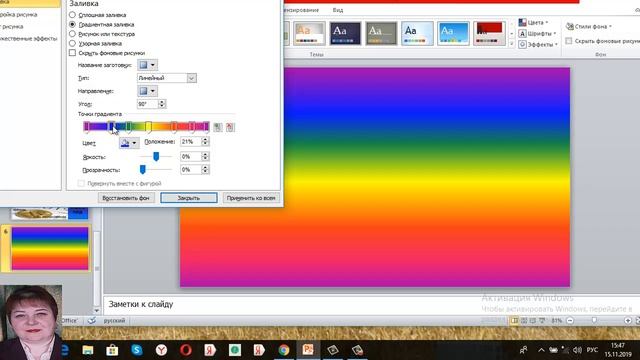Start slide show via status bar icon
The height and width of the screenshot is (360, 640).
point(542,321)
